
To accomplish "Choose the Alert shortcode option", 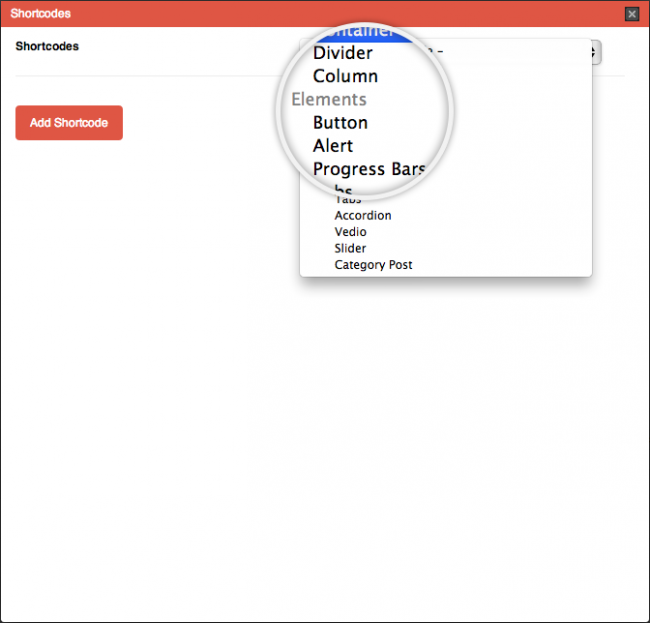I will 333,146.
